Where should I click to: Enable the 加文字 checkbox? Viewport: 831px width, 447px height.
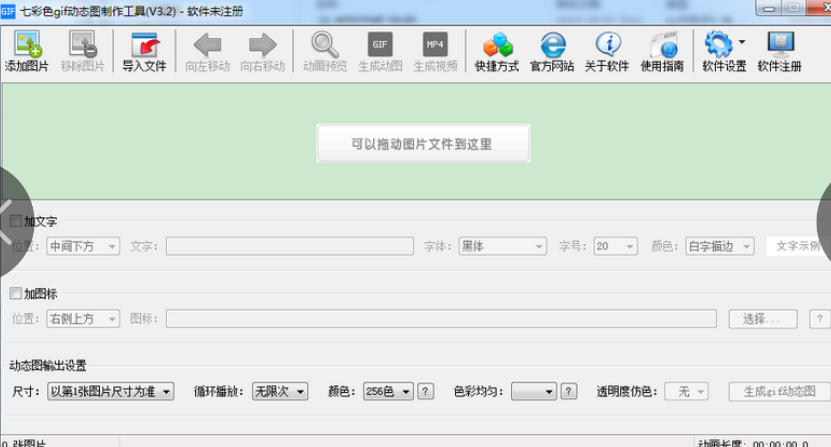click(x=16, y=221)
